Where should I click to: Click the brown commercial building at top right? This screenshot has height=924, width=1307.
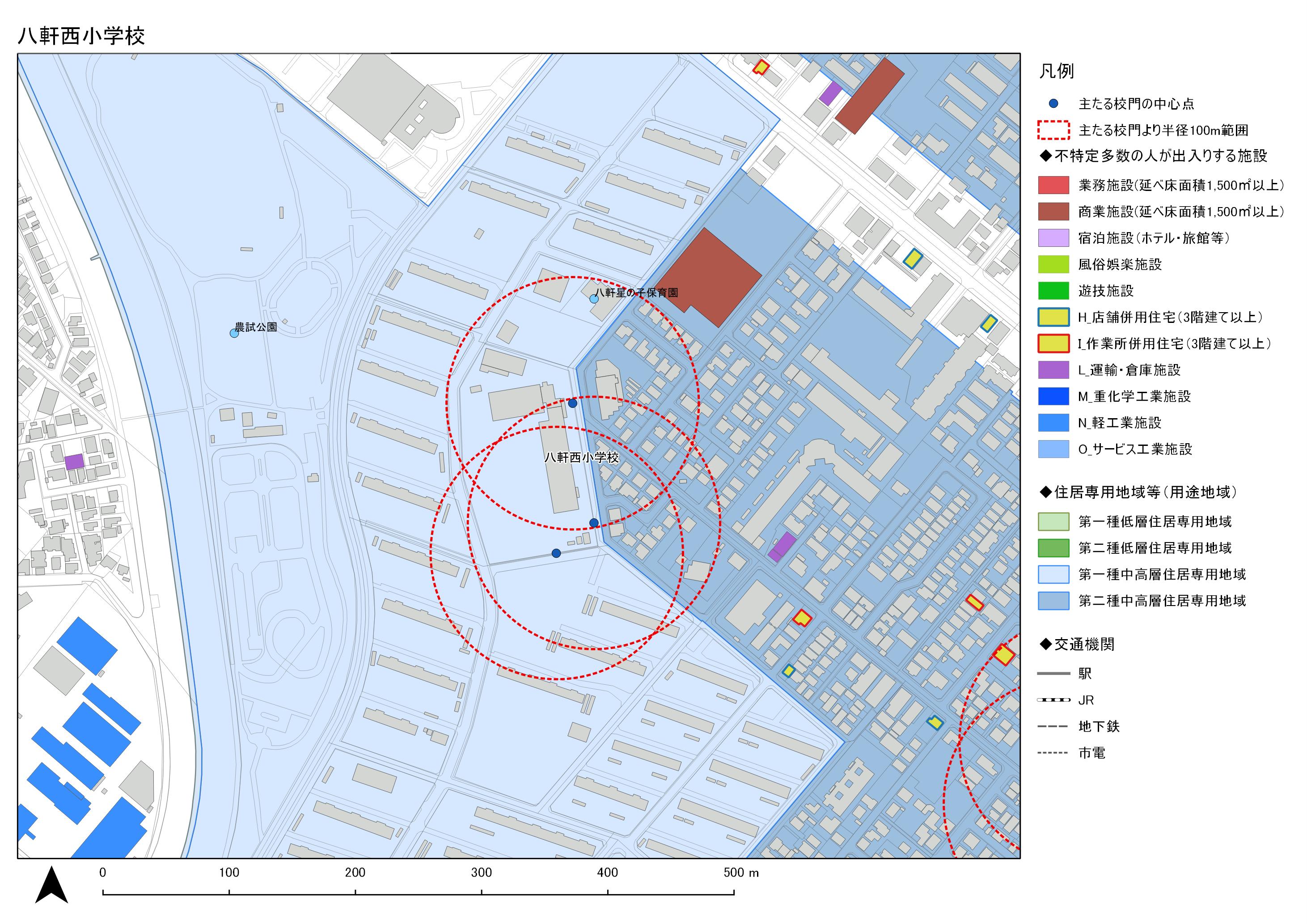point(870,96)
